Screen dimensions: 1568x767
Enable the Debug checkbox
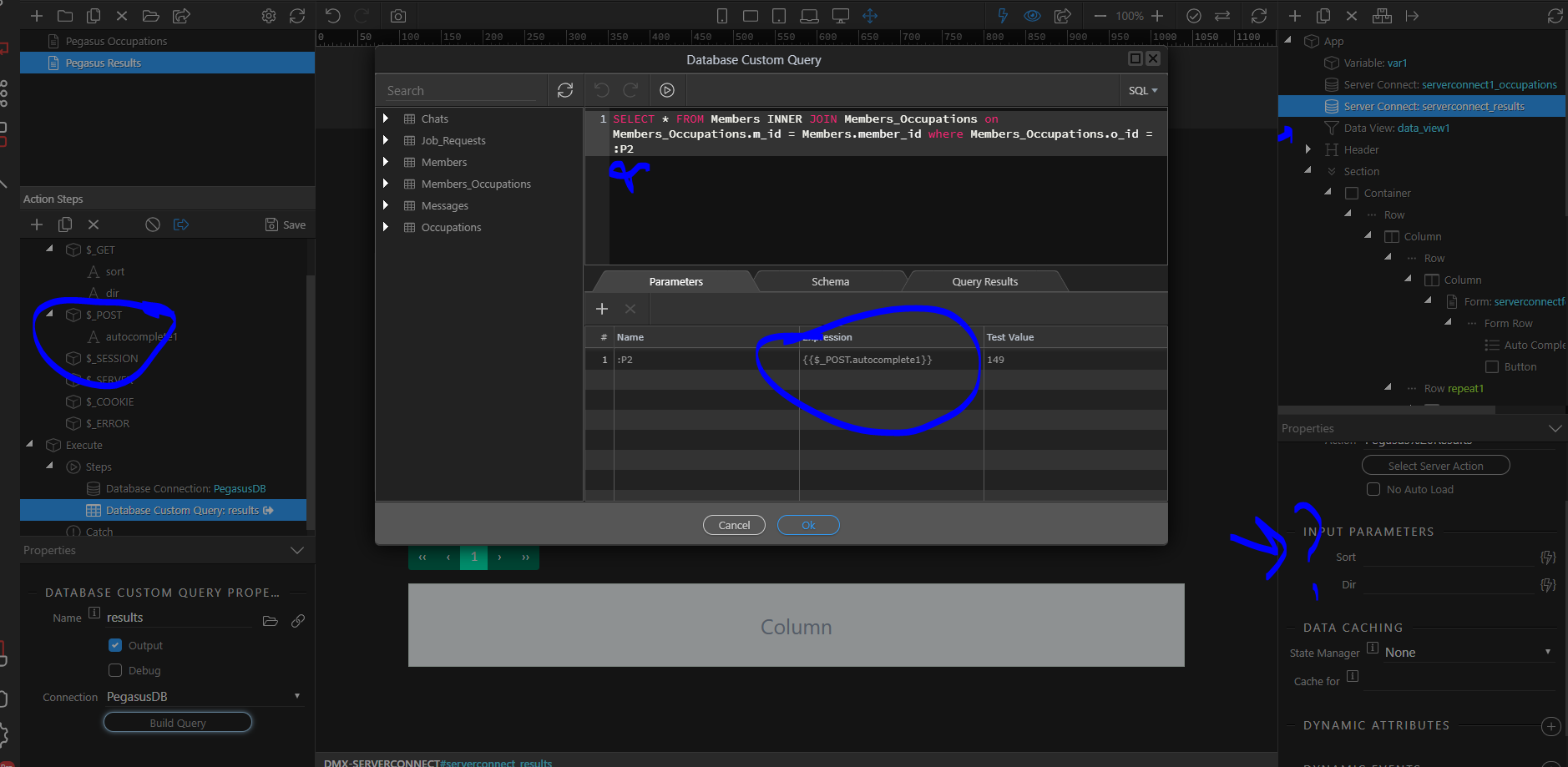click(x=115, y=670)
